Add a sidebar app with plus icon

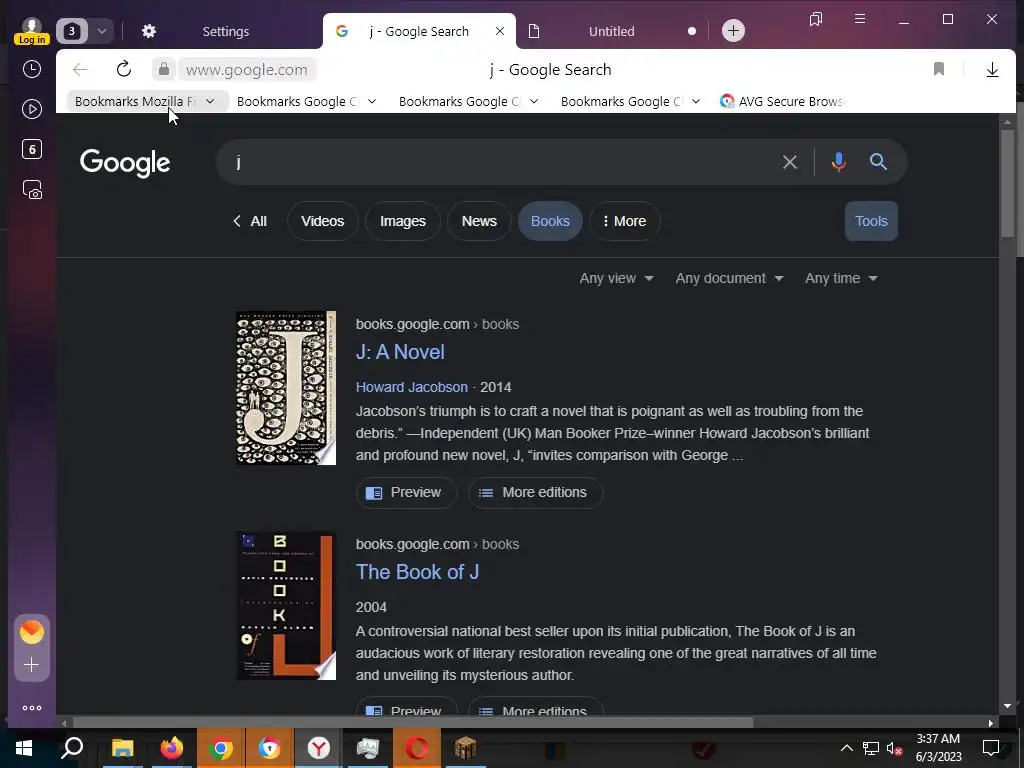[x=31, y=665]
